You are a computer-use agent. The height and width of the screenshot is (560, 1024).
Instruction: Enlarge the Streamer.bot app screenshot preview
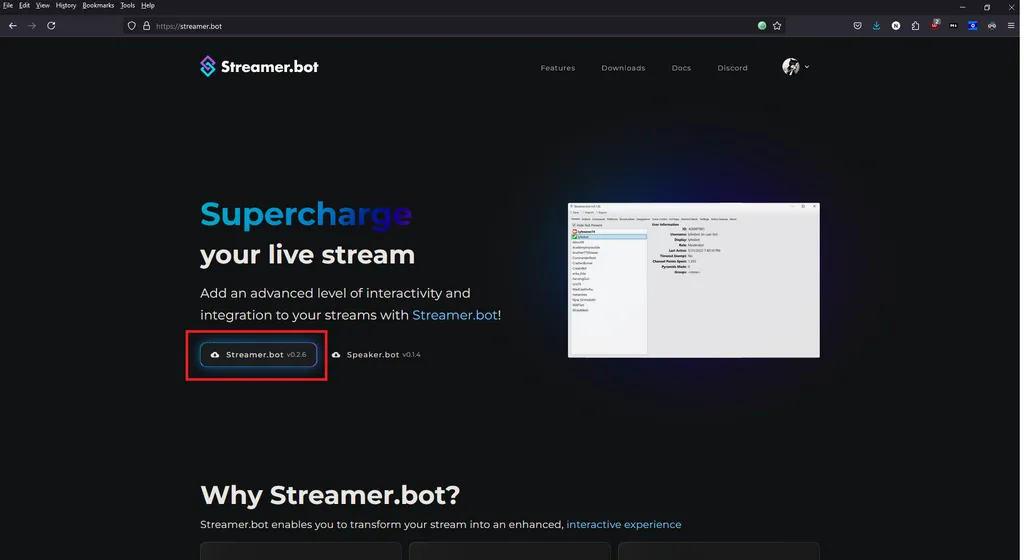[694, 280]
